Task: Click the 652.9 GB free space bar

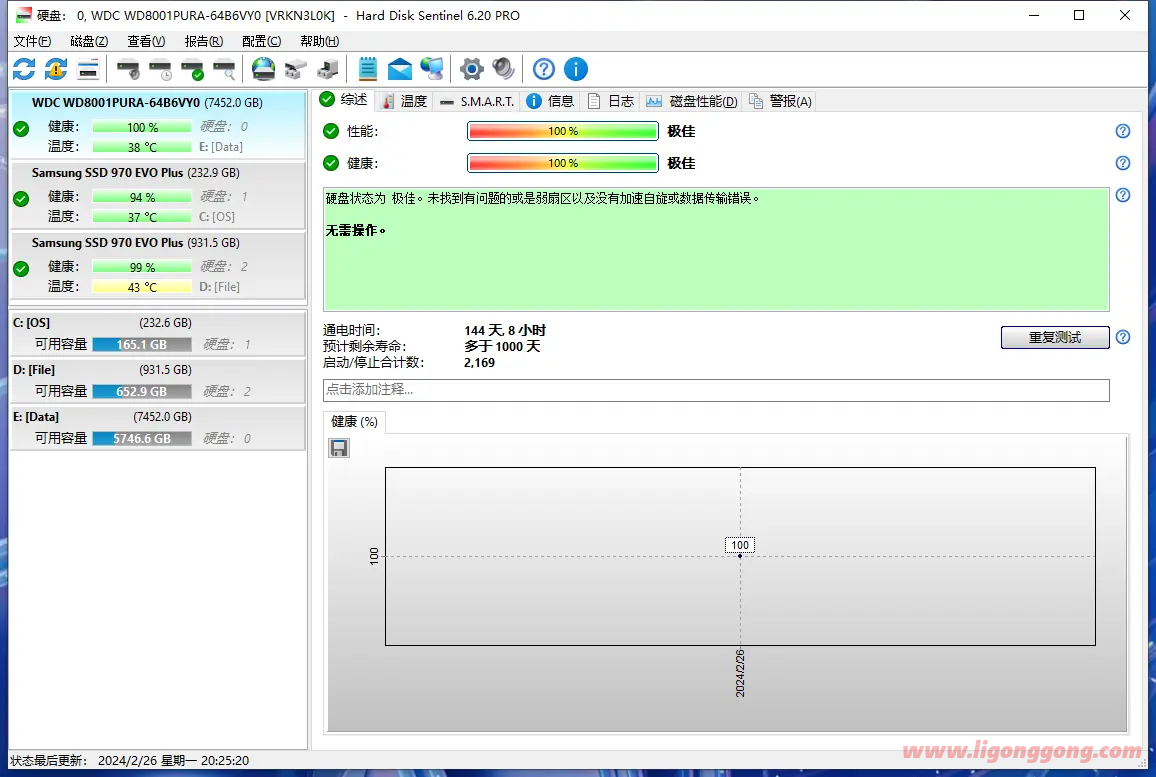Action: [x=142, y=391]
